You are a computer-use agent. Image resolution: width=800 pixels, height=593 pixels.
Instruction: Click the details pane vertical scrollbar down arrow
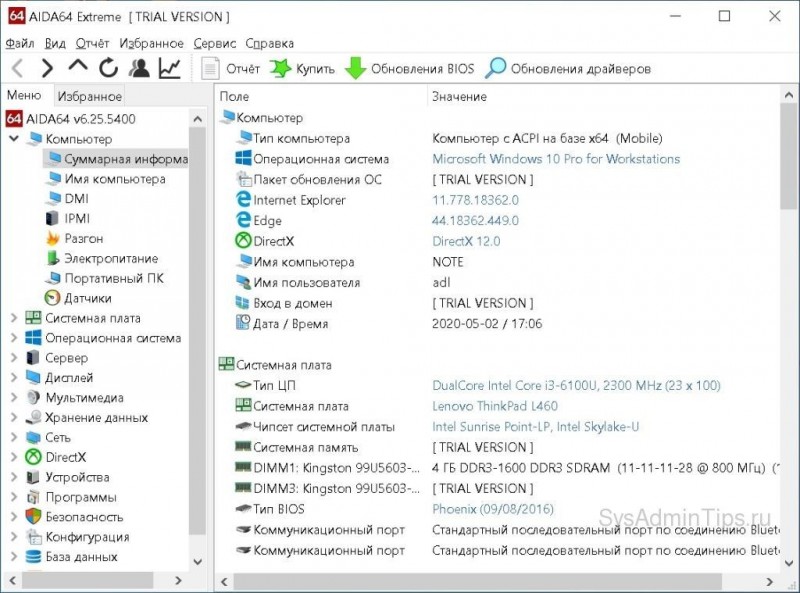[789, 563]
